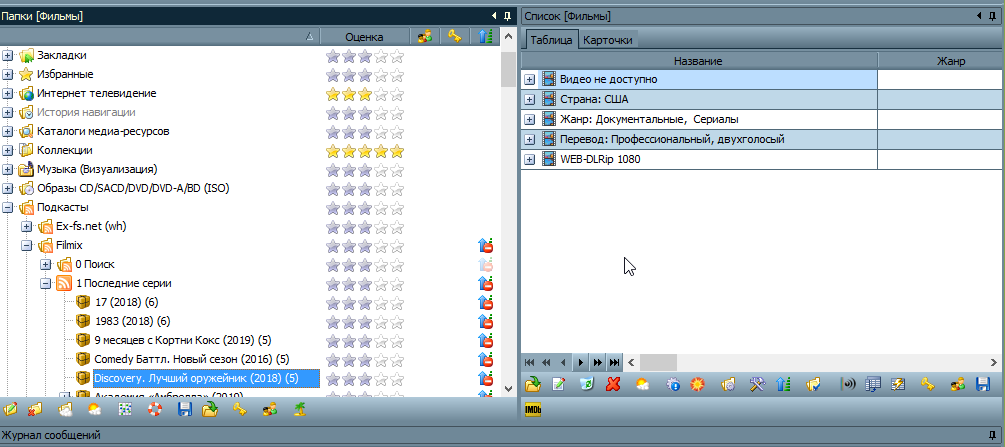Click the IMDb icon in list toolbar

point(532,409)
